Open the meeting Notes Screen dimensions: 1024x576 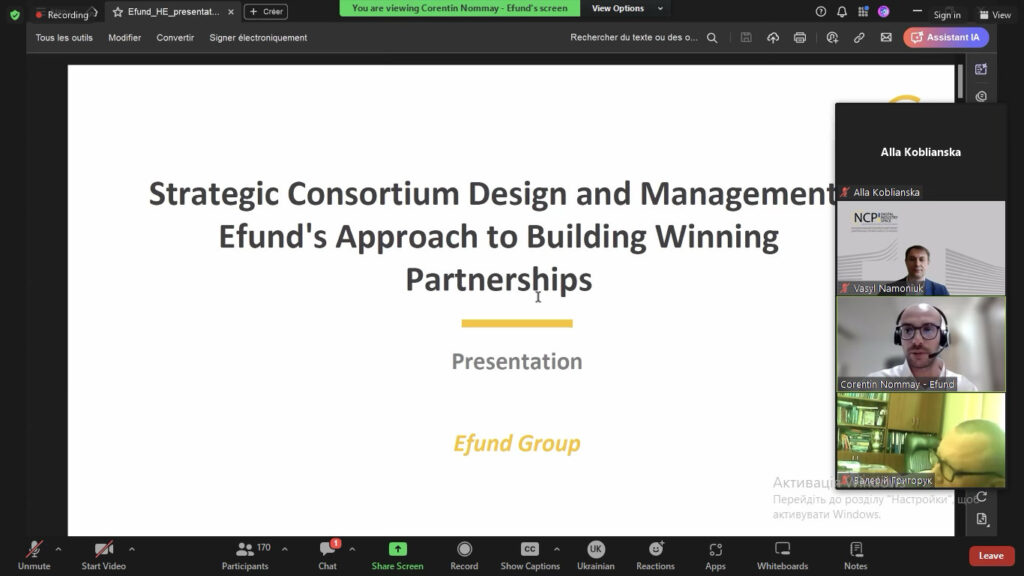[x=856, y=555]
